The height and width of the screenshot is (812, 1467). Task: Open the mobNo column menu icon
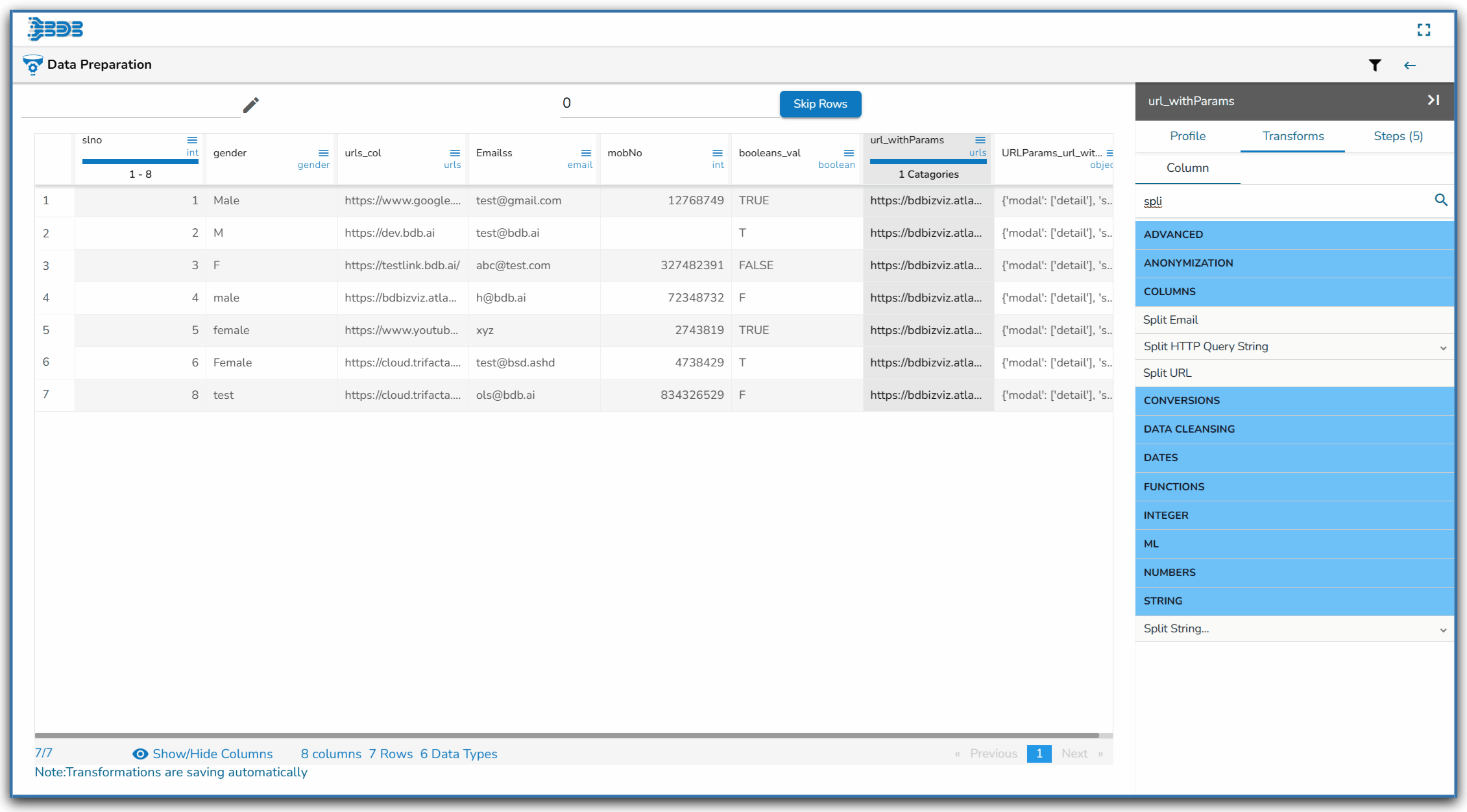(x=717, y=153)
